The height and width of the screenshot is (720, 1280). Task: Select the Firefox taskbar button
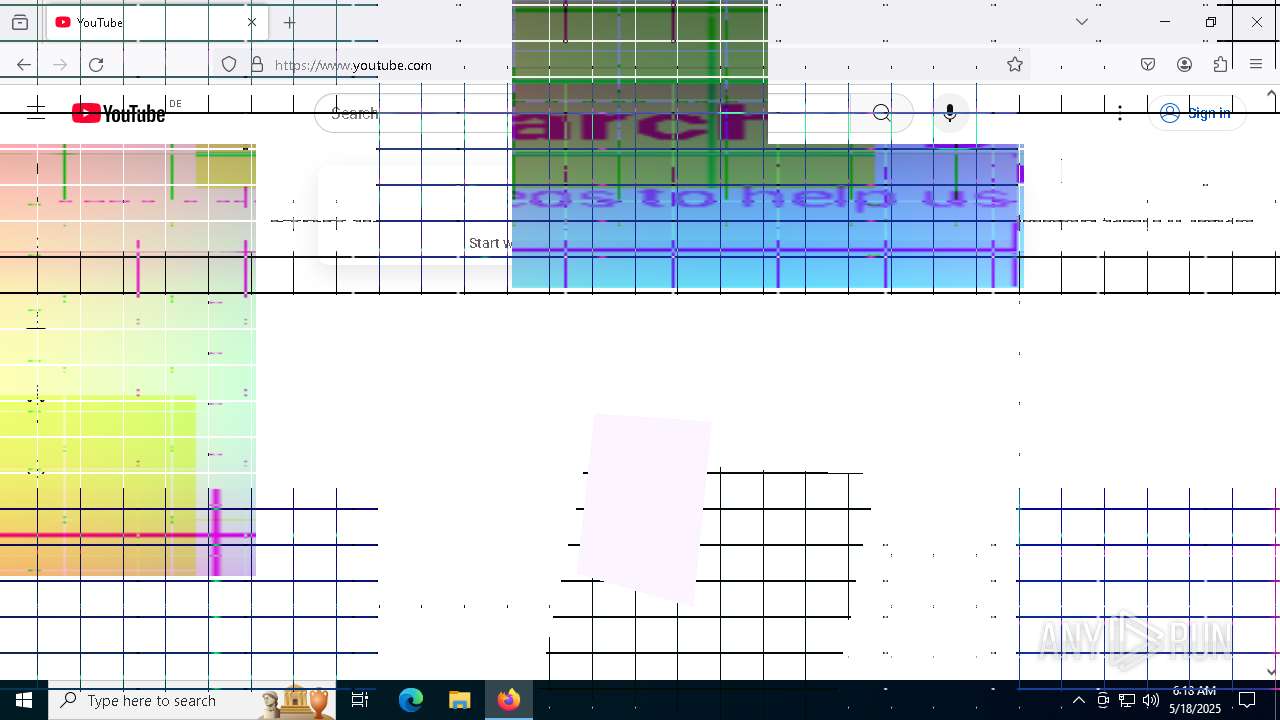508,701
